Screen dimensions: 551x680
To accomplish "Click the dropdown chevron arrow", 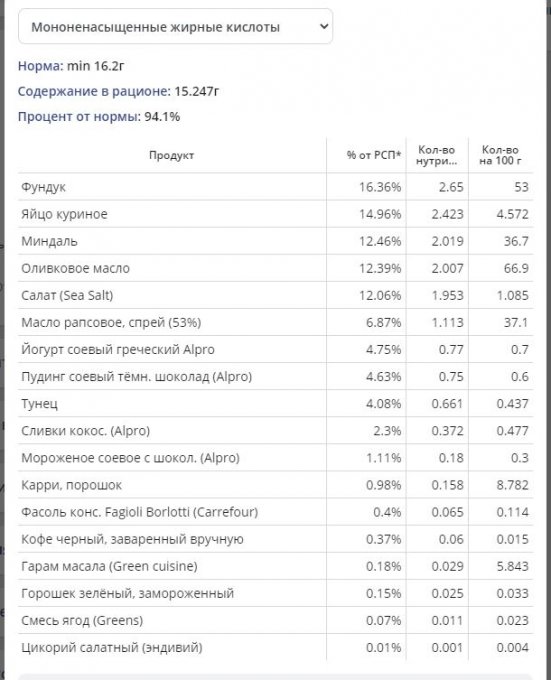I will coord(323,26).
